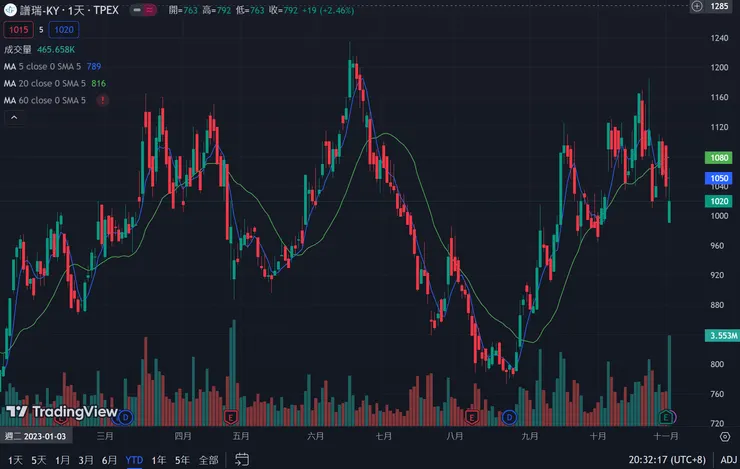The width and height of the screenshot is (740, 469).
Task: Collapse the indicator legend with chevron
Action: (x=14, y=117)
